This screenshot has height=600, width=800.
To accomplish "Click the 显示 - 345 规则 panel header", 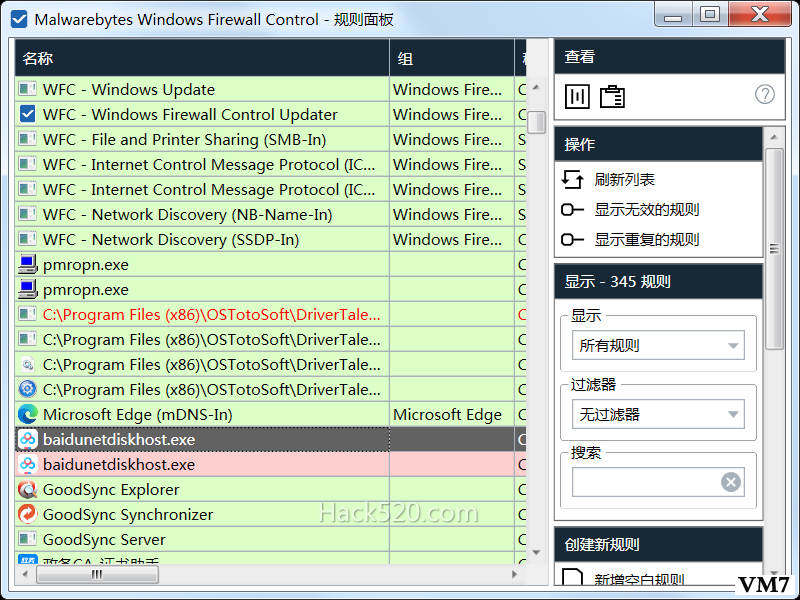I will pos(658,281).
